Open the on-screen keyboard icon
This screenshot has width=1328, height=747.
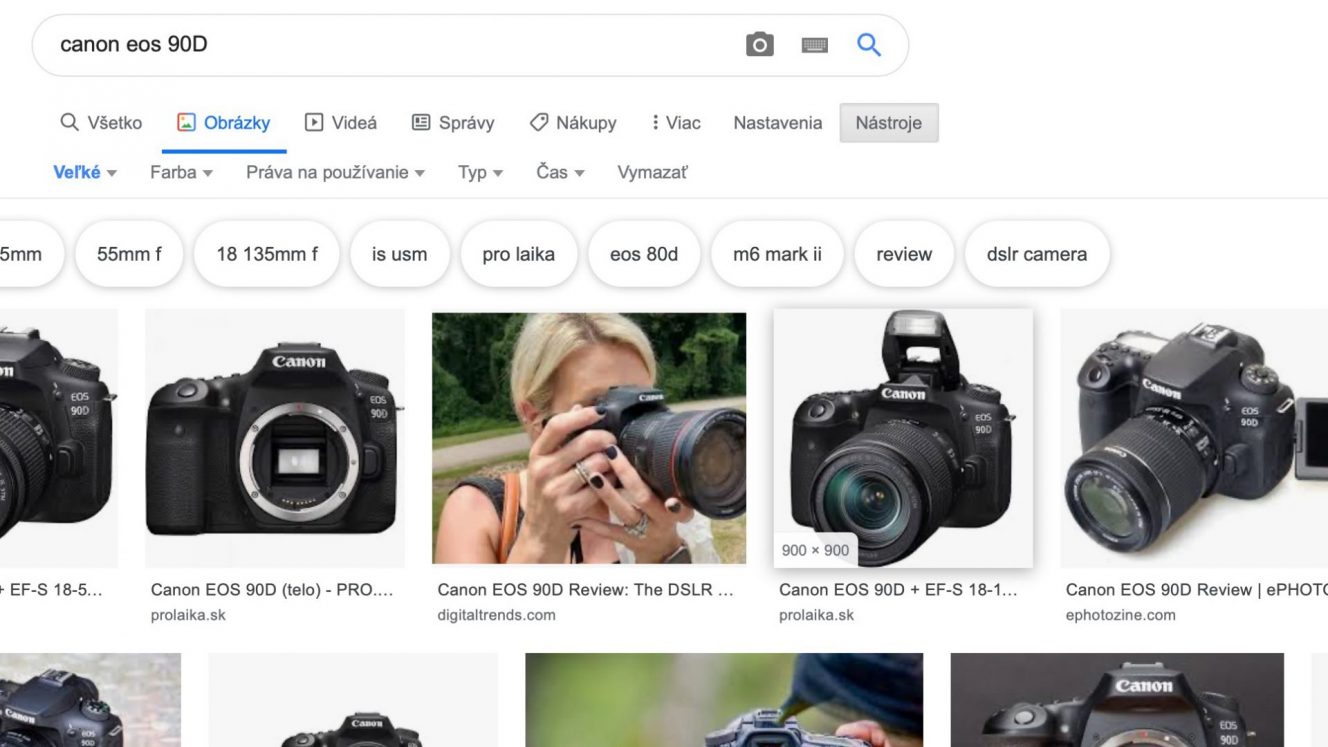pyautogui.click(x=815, y=45)
